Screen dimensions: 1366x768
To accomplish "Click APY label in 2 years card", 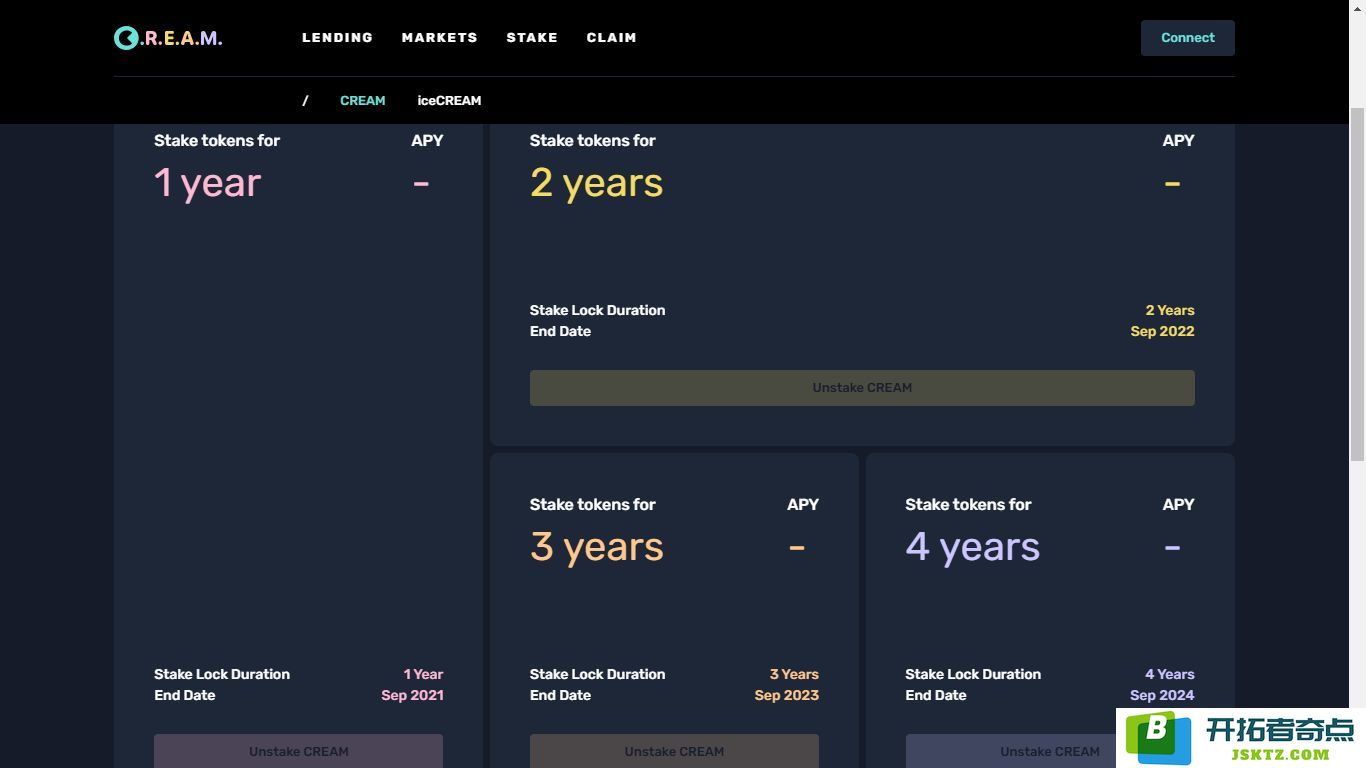I will [1178, 141].
